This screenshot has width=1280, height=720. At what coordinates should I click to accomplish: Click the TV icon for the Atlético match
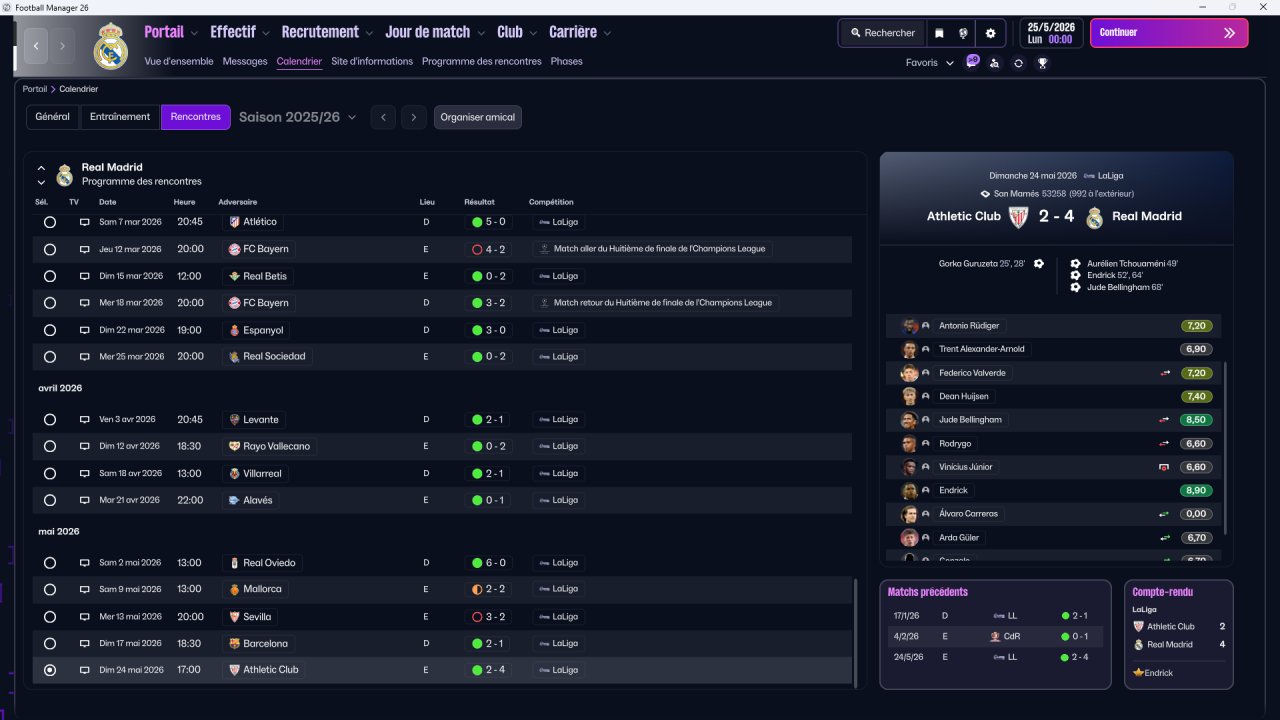coord(85,222)
